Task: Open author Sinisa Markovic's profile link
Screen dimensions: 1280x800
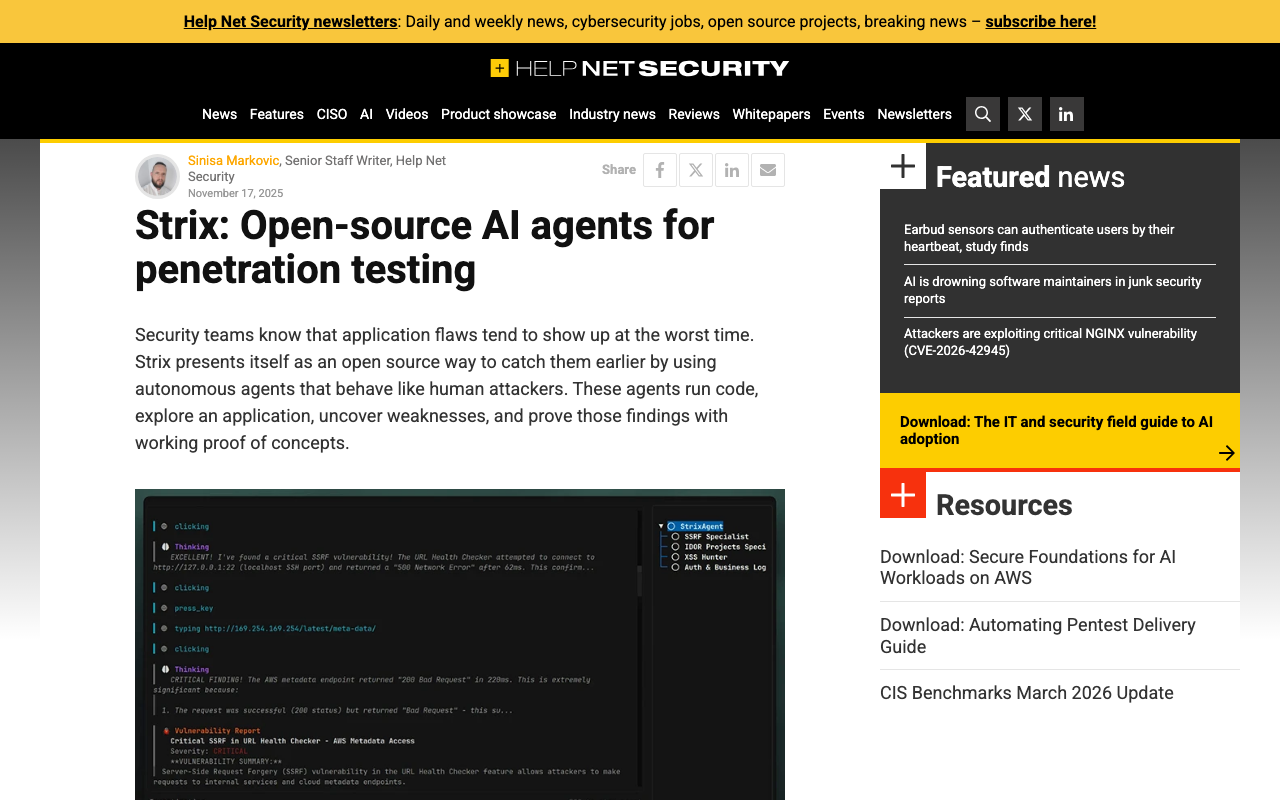Action: pyautogui.click(x=233, y=160)
